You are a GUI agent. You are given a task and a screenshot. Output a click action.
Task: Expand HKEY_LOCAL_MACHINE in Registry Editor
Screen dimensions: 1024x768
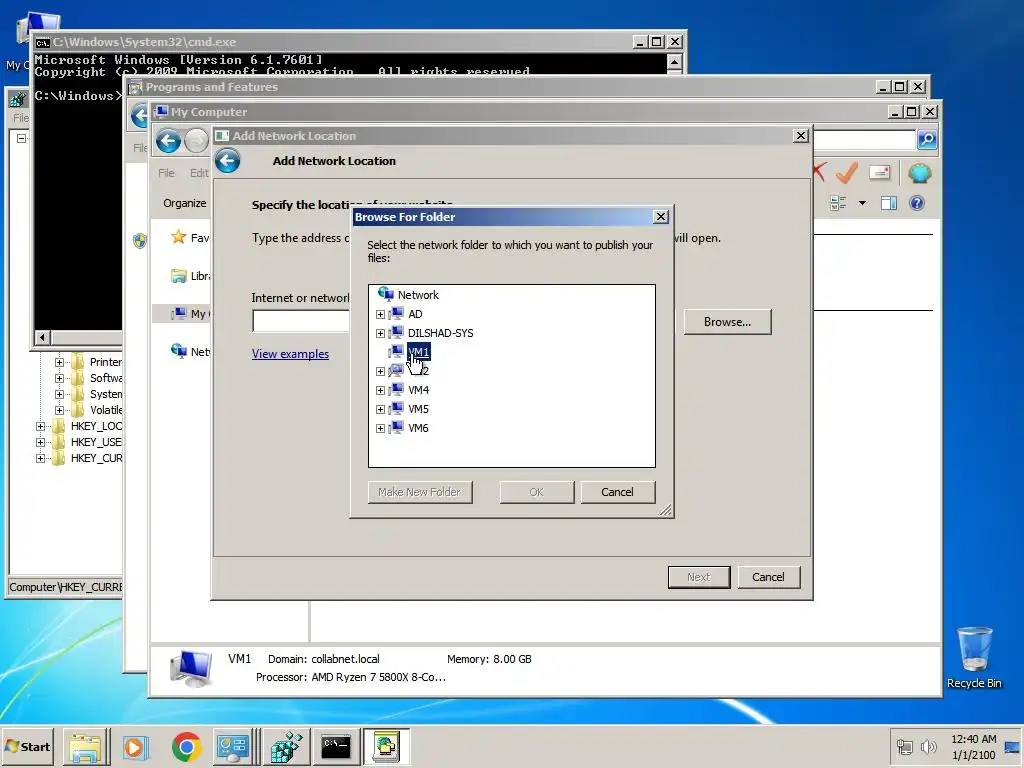pos(40,426)
